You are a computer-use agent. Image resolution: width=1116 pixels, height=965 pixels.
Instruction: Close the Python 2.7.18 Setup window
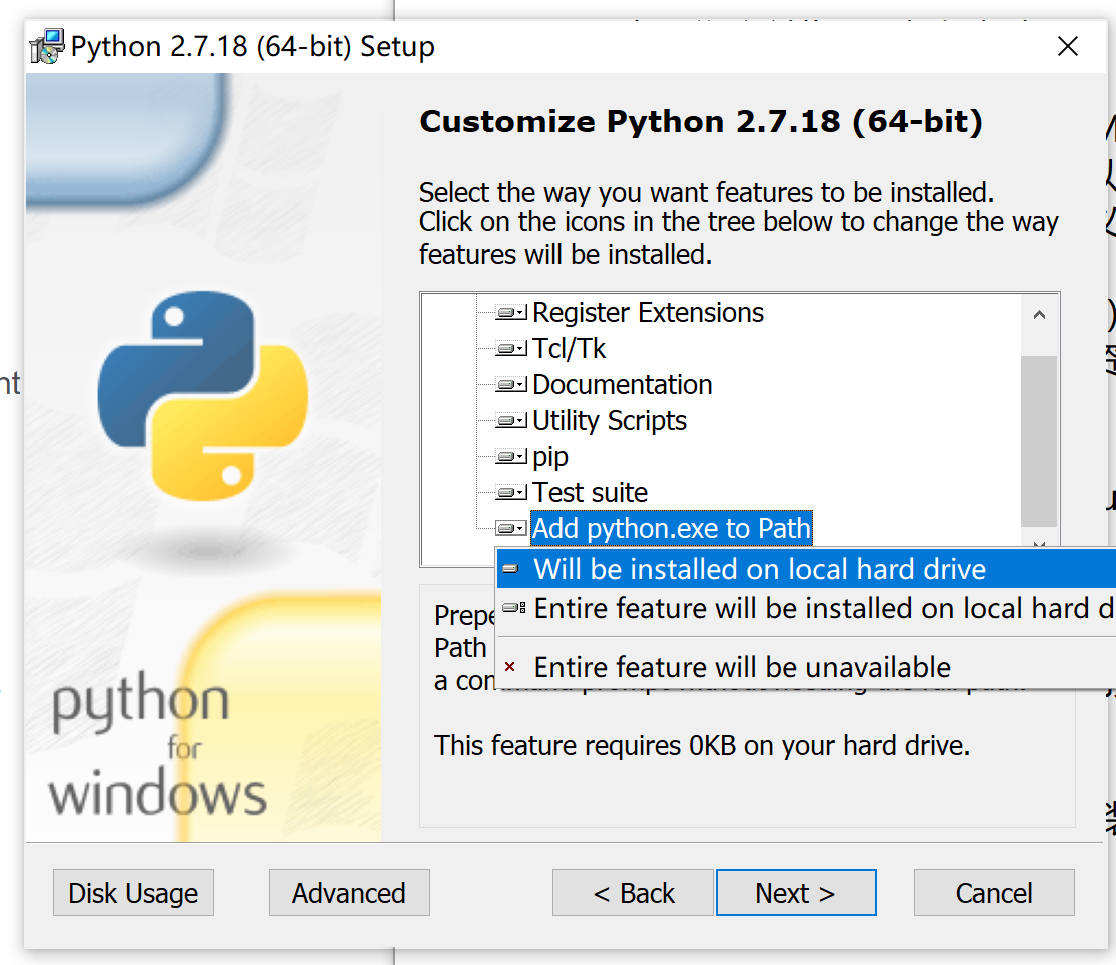[1068, 46]
